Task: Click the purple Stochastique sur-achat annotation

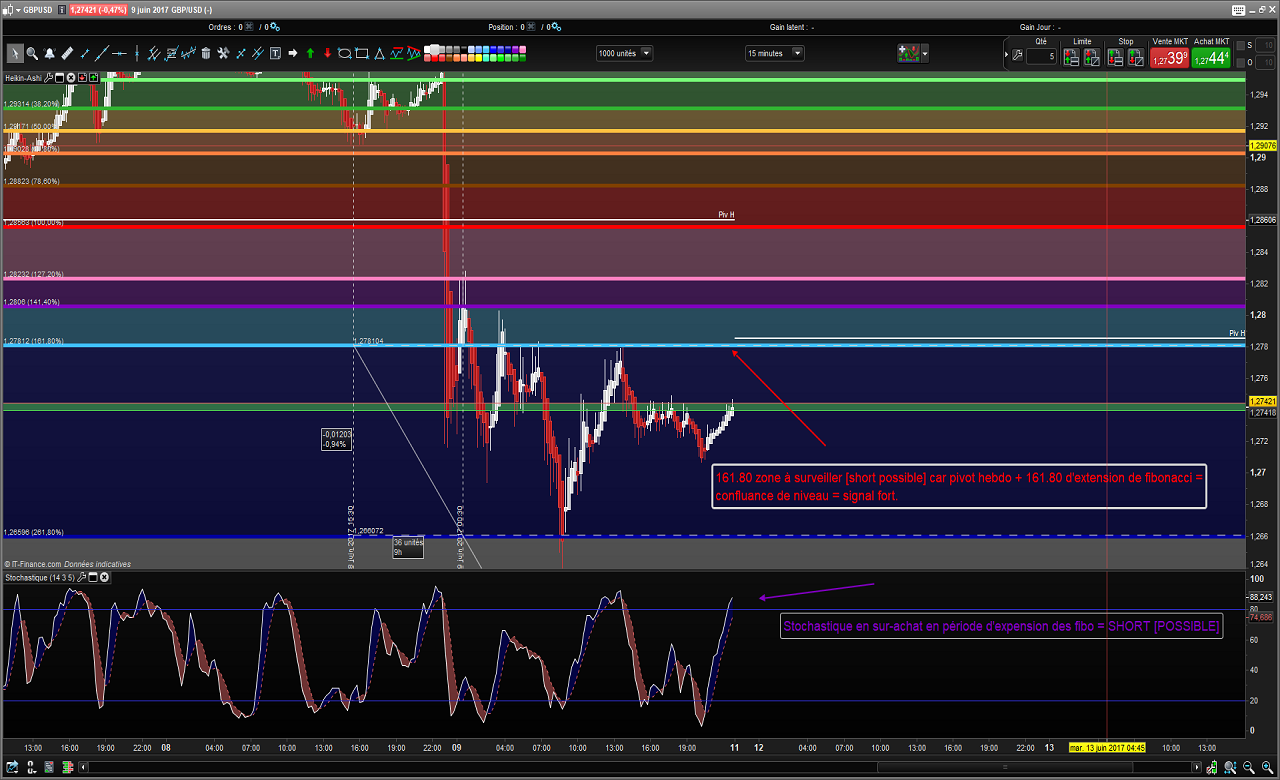Action: tap(1001, 627)
